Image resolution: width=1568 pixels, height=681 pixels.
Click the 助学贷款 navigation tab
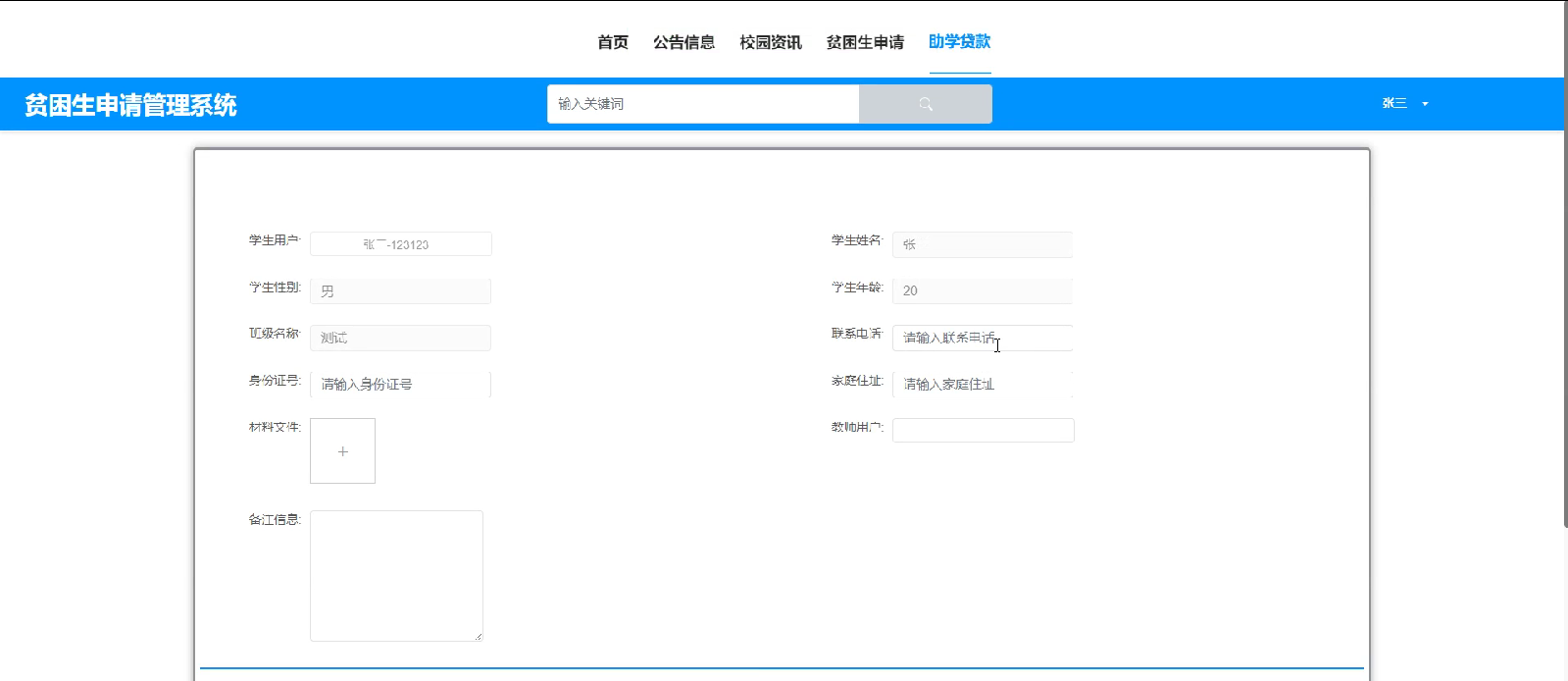959,42
